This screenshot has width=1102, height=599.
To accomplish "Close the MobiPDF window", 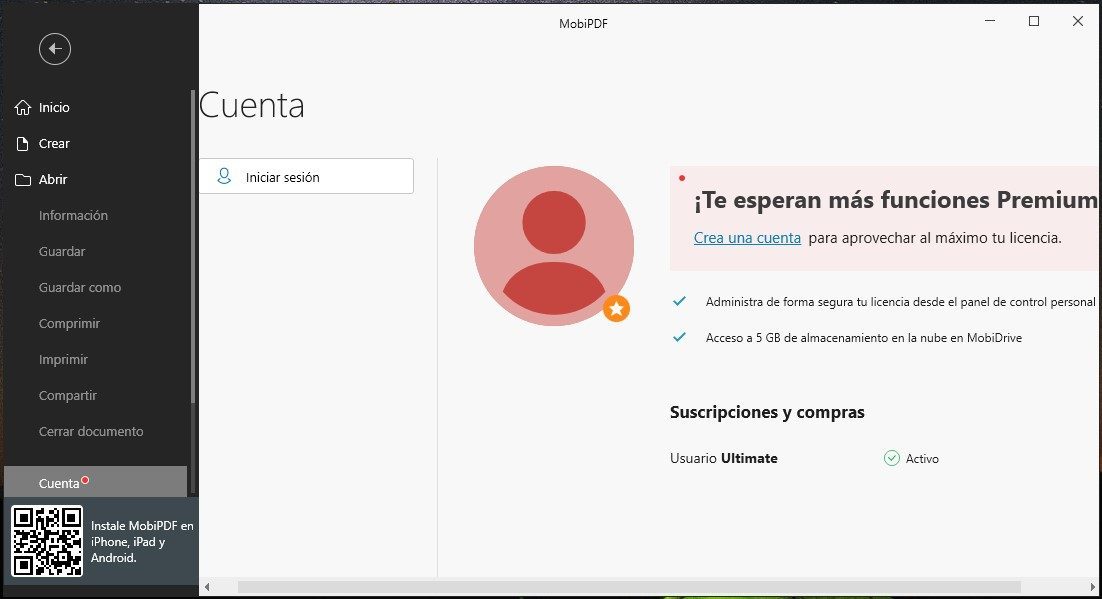I will click(x=1077, y=21).
